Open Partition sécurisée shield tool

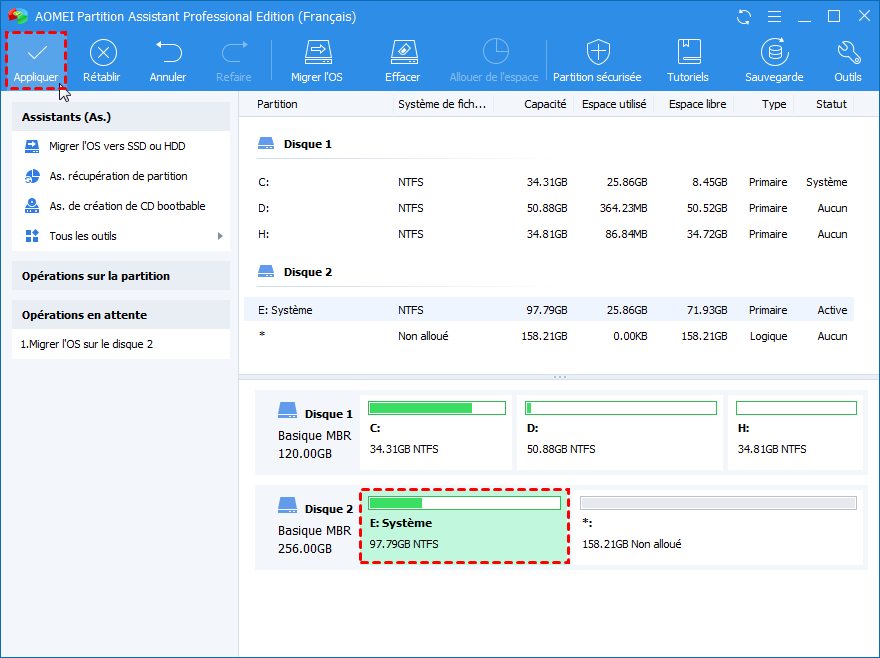click(x=598, y=53)
